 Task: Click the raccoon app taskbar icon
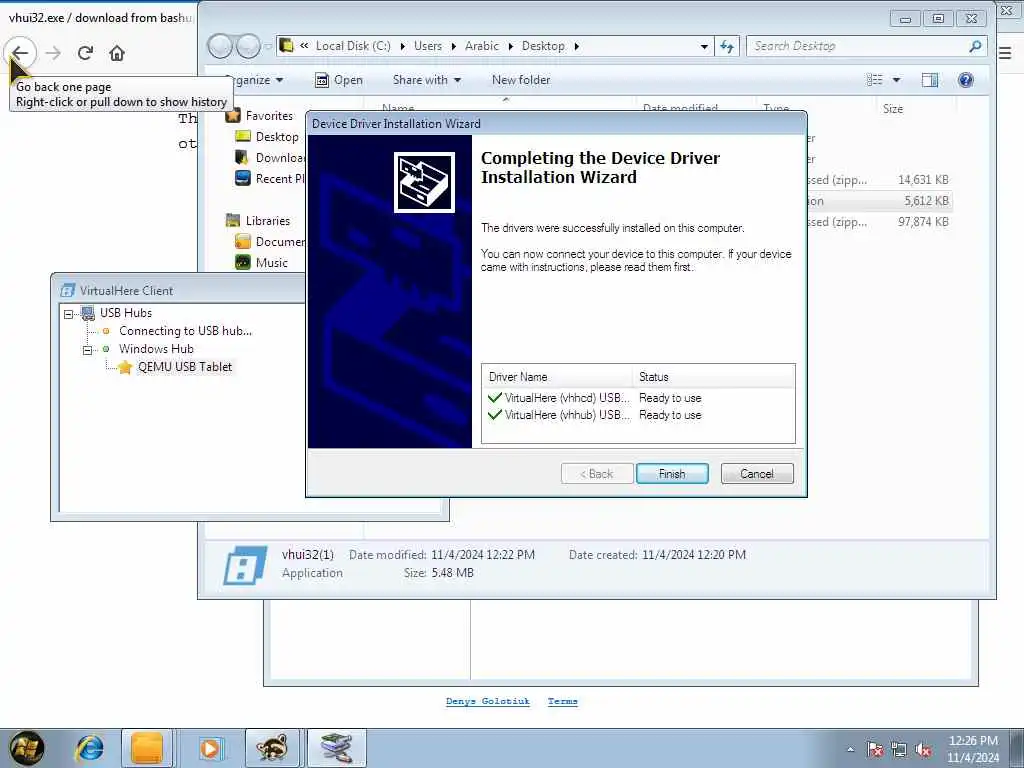tap(272, 748)
